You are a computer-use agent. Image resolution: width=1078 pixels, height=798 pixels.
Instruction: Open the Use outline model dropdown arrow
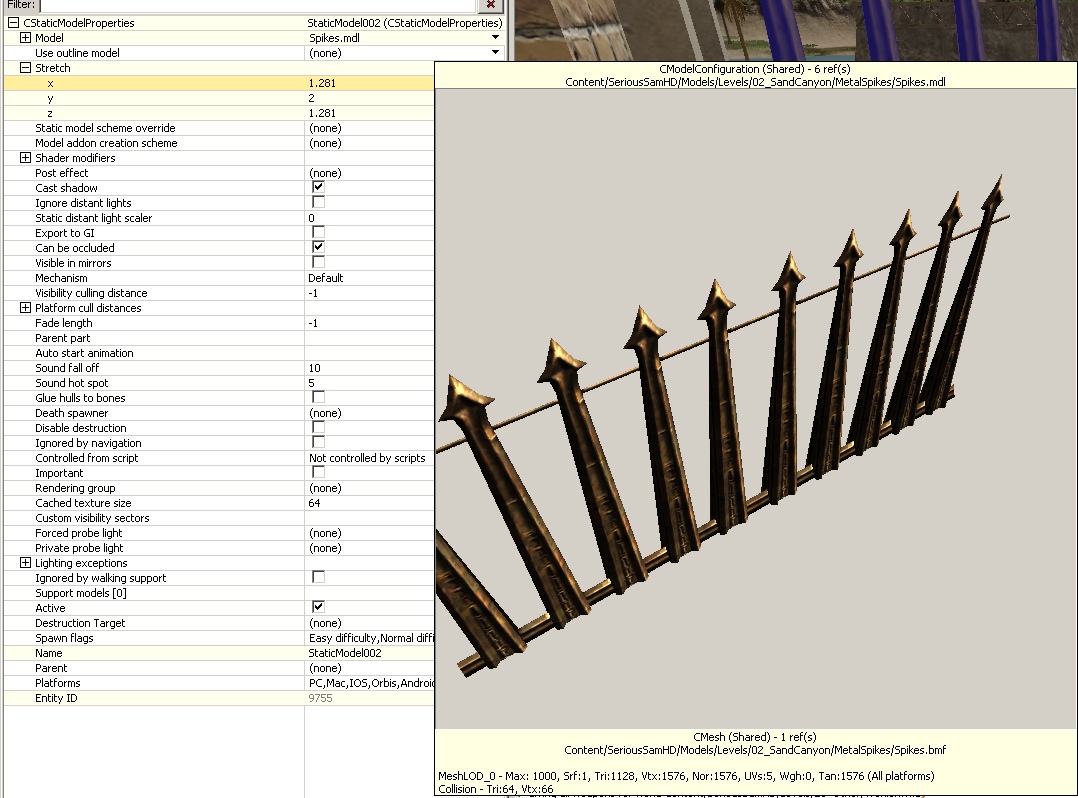pyautogui.click(x=495, y=53)
